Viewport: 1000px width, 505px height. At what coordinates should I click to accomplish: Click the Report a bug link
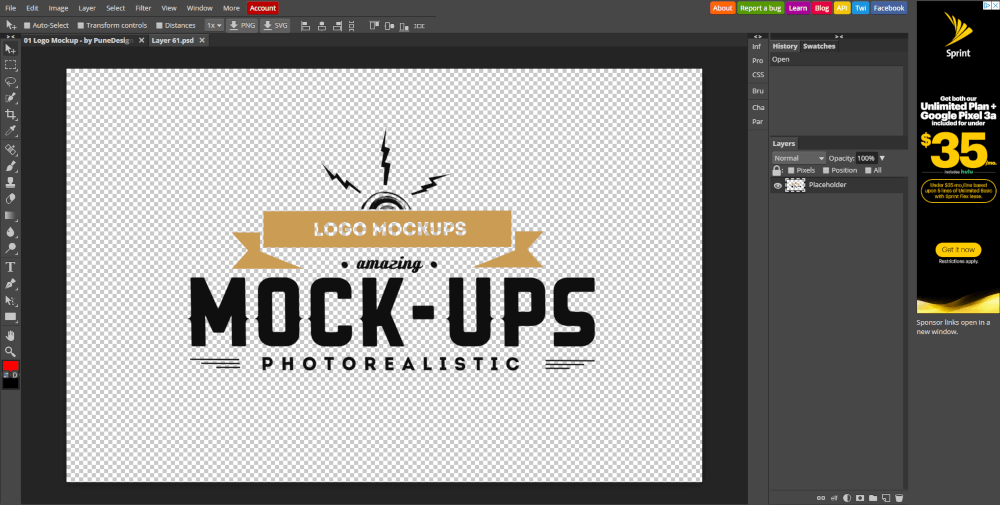(x=761, y=8)
